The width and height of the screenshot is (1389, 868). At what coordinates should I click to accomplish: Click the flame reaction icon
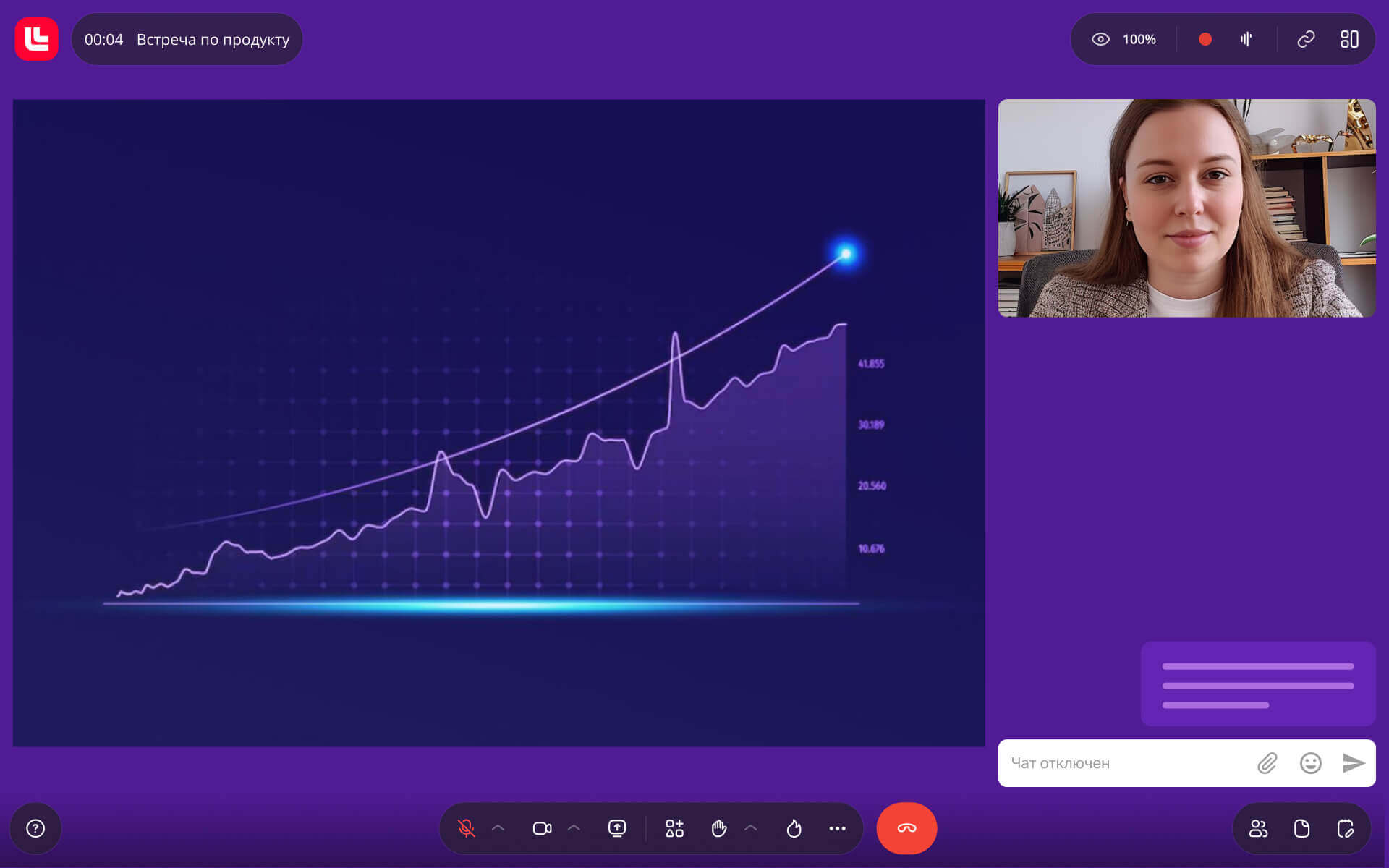click(x=794, y=828)
